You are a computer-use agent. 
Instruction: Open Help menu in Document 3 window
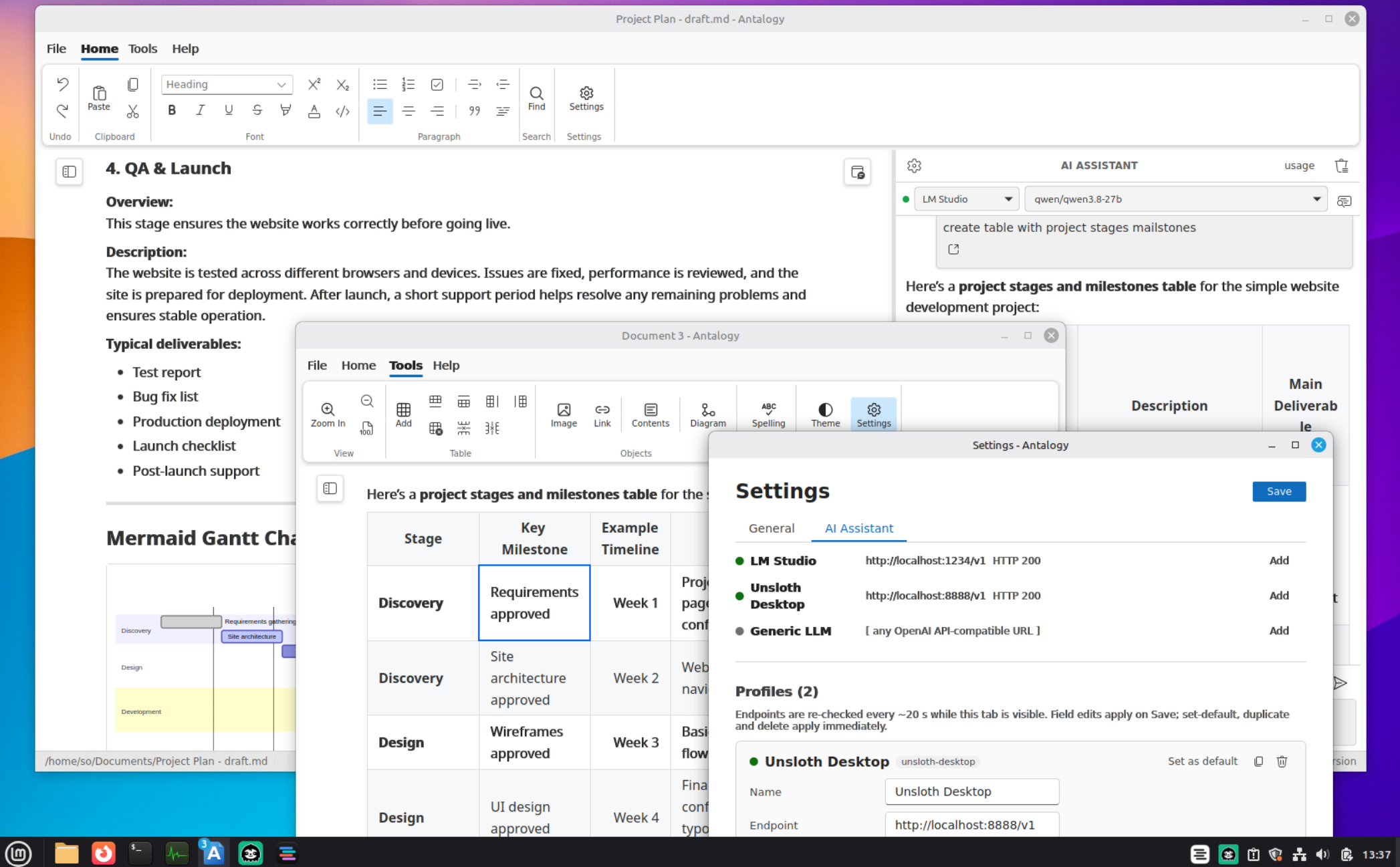tap(446, 365)
